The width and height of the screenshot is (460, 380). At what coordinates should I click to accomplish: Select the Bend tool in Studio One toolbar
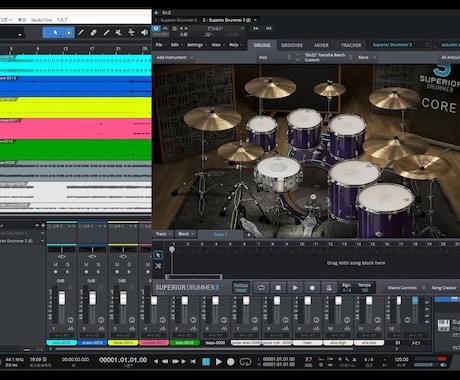131,32
